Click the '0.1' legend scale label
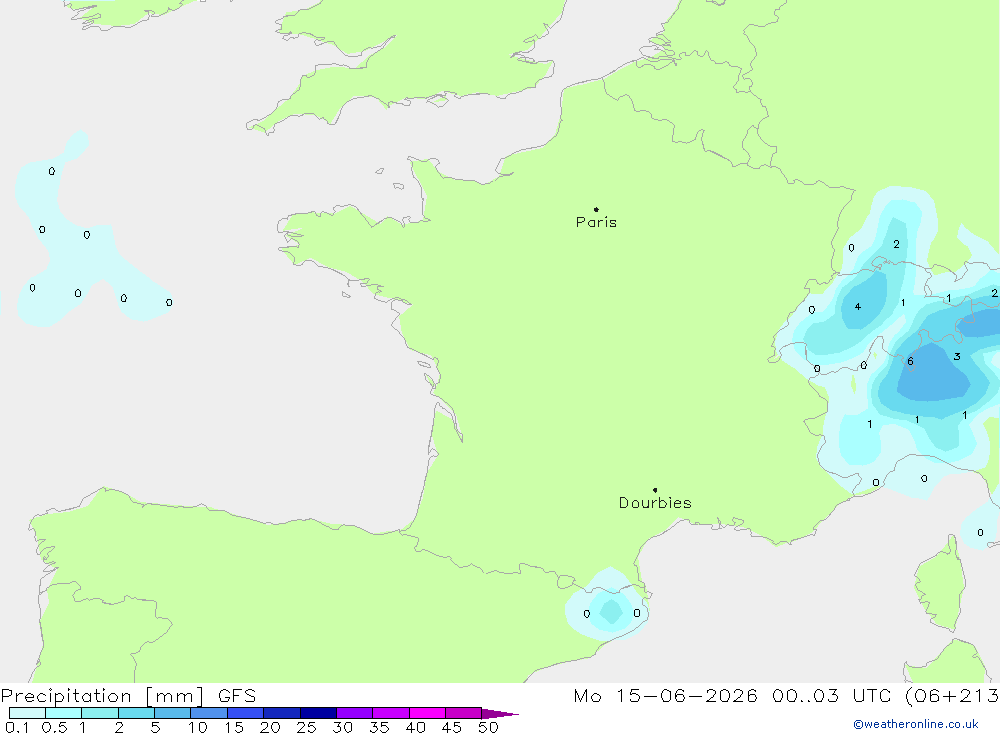 17,727
